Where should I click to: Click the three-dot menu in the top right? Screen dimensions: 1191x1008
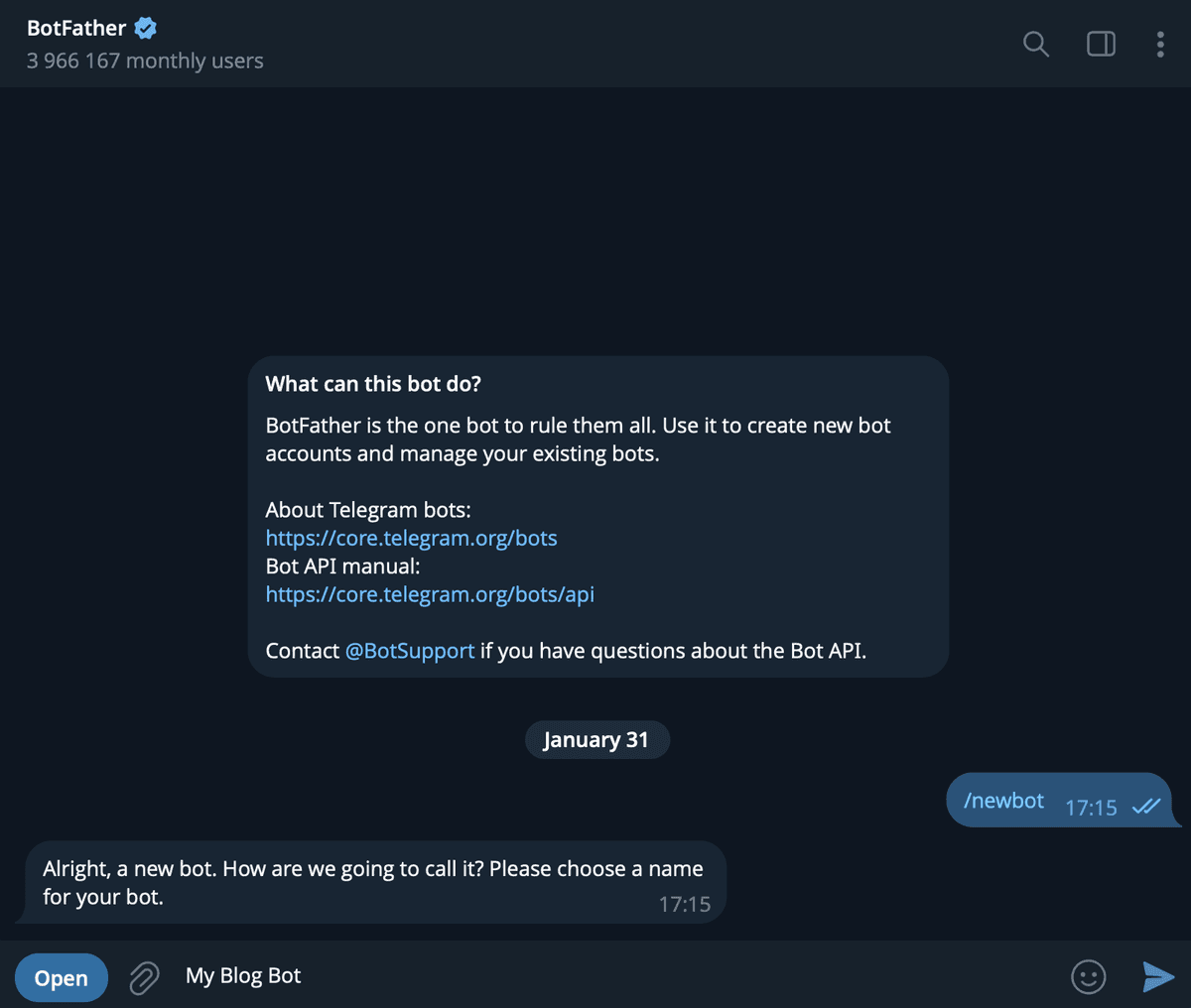click(1159, 44)
